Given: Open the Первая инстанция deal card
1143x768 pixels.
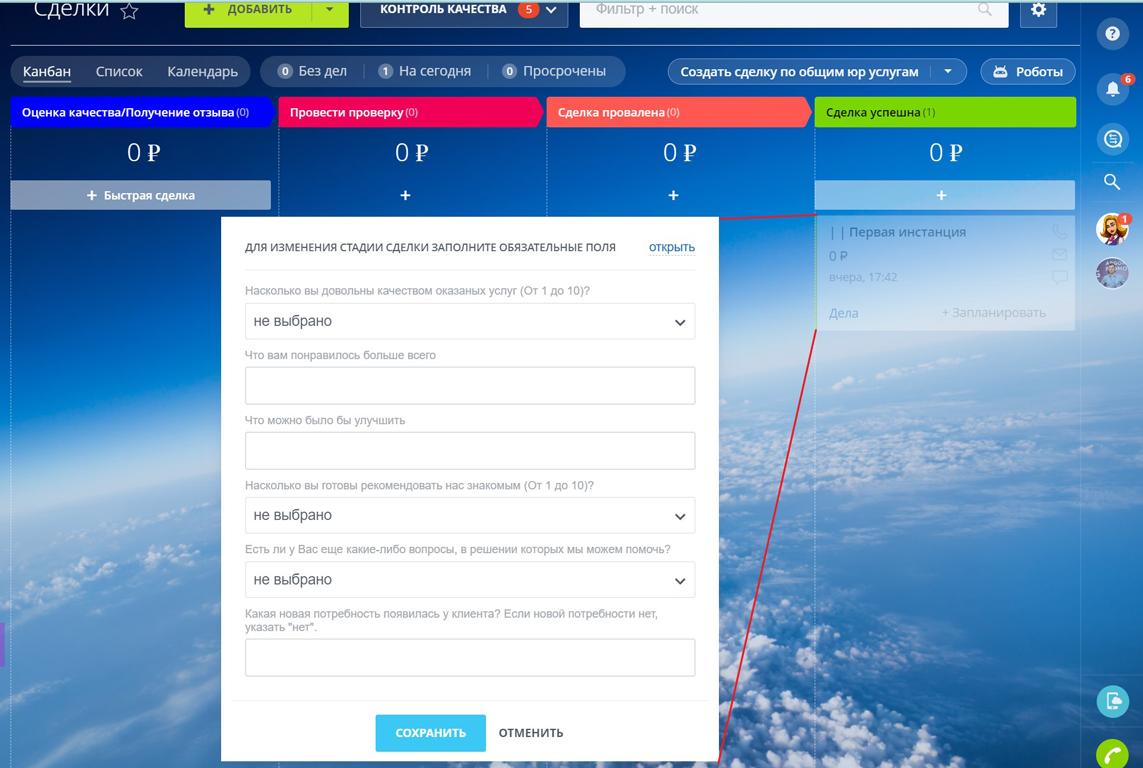Looking at the screenshot, I should click(907, 232).
